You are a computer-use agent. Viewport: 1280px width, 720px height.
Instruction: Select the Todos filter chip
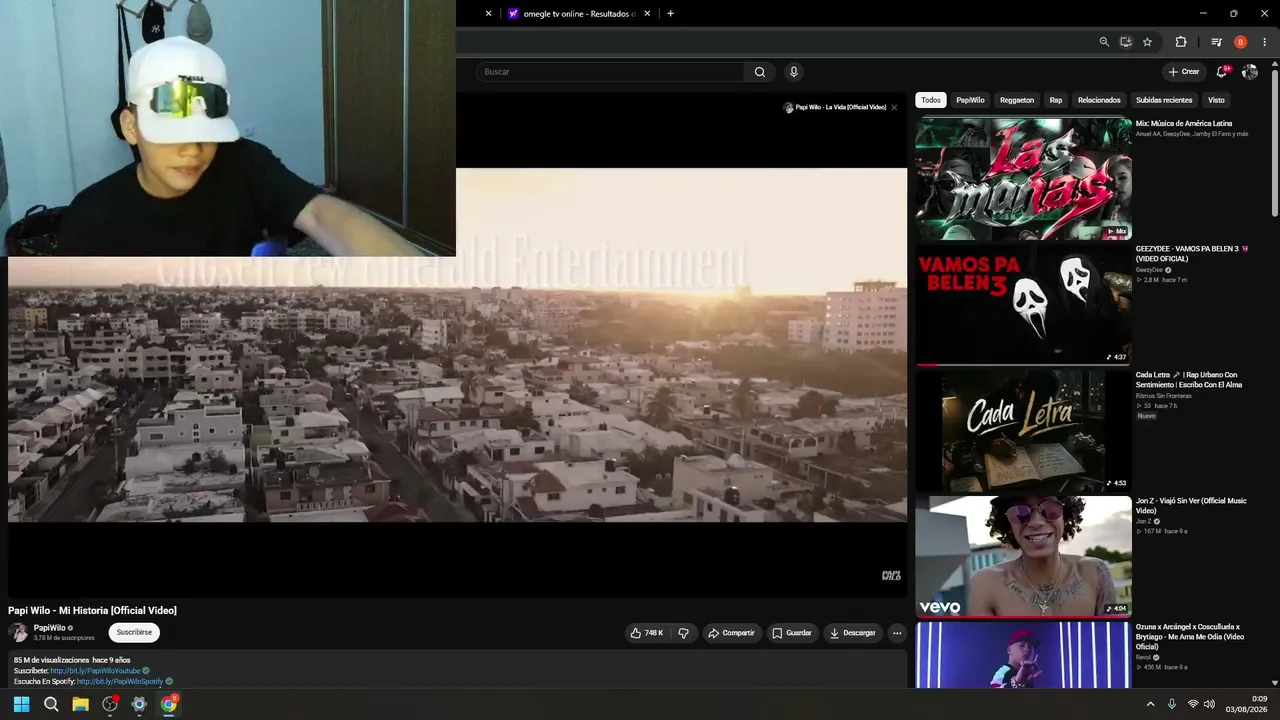[931, 100]
